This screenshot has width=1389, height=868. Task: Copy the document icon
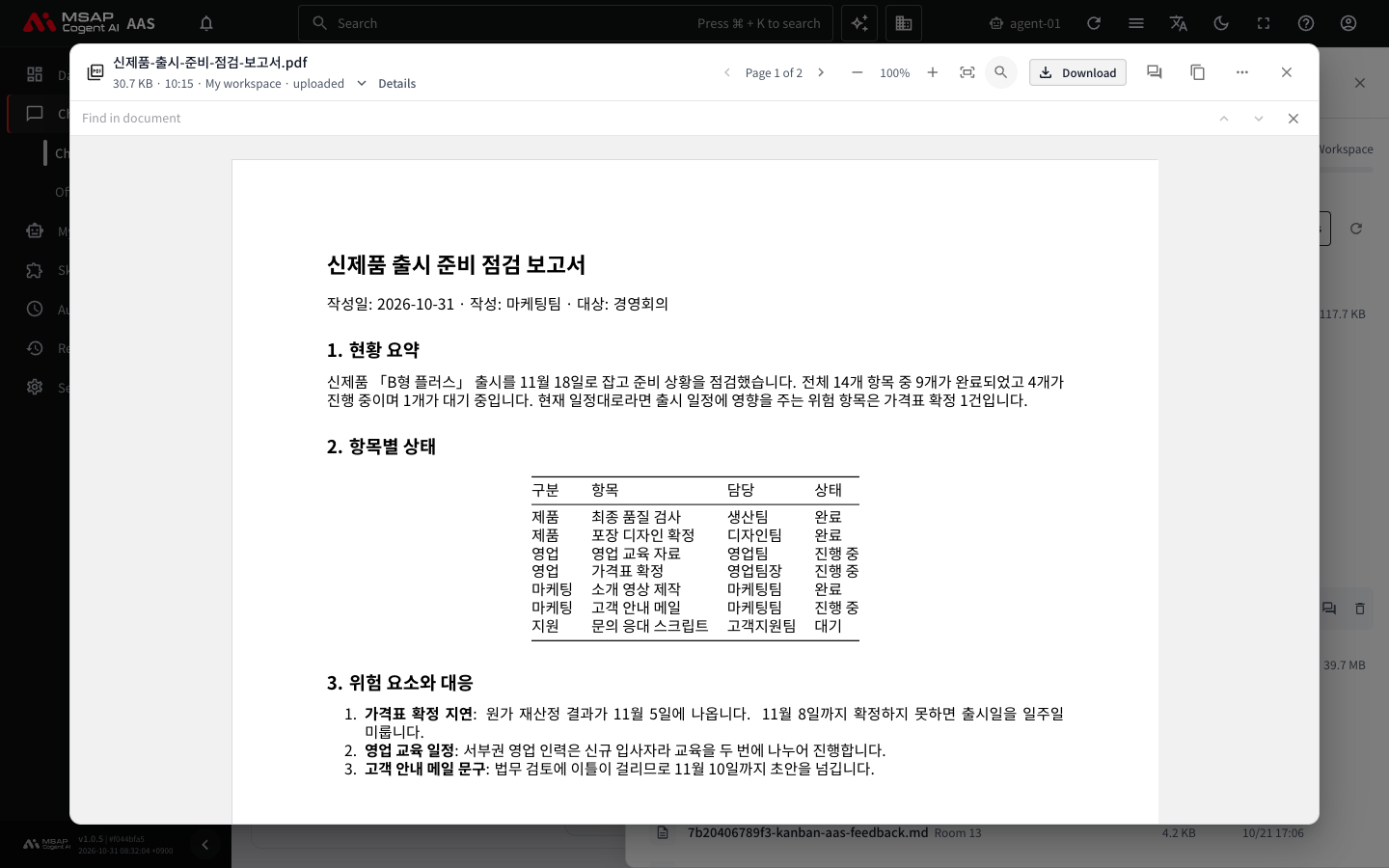click(1197, 72)
